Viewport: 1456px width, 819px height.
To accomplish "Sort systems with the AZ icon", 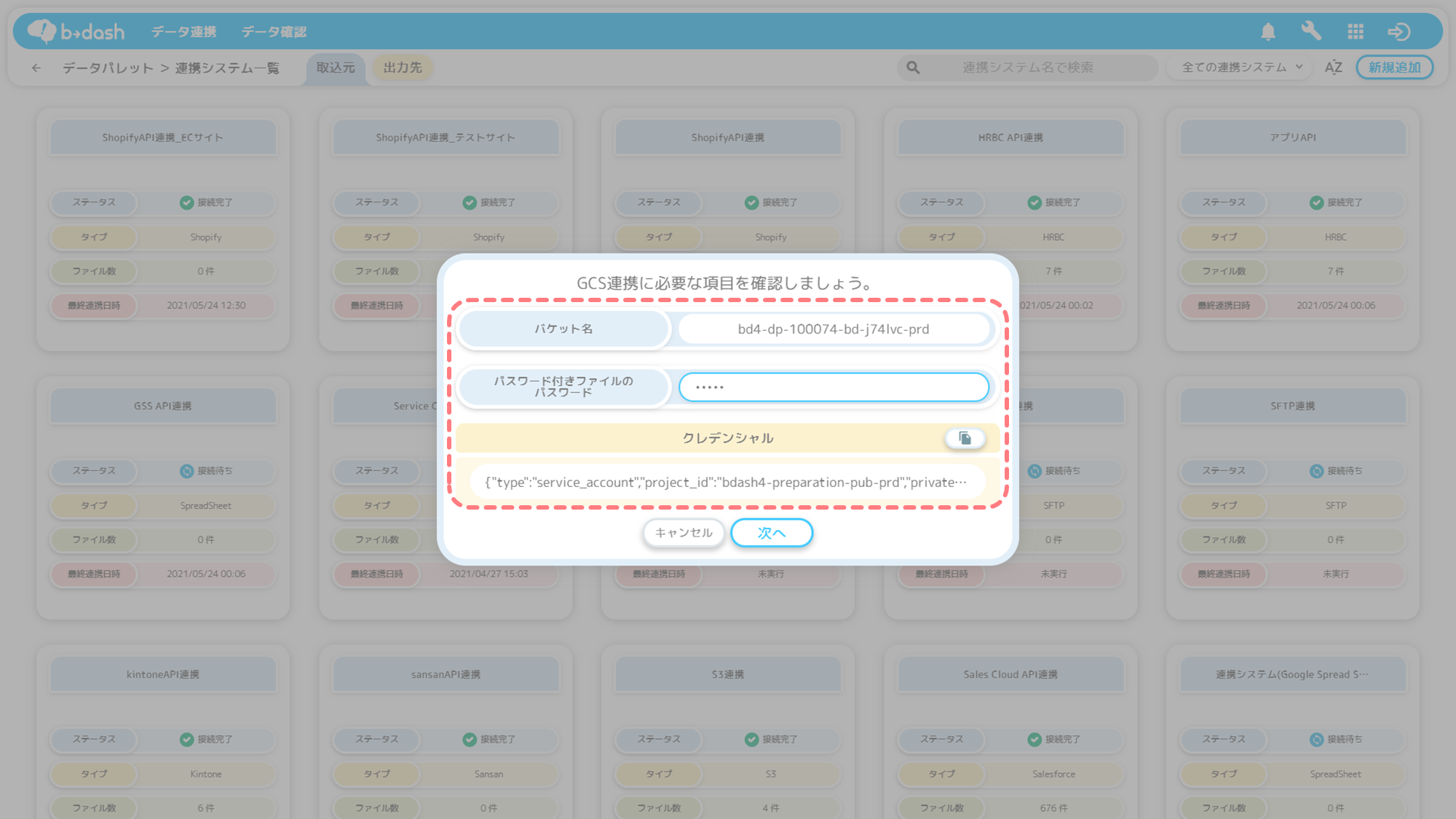I will (1333, 68).
